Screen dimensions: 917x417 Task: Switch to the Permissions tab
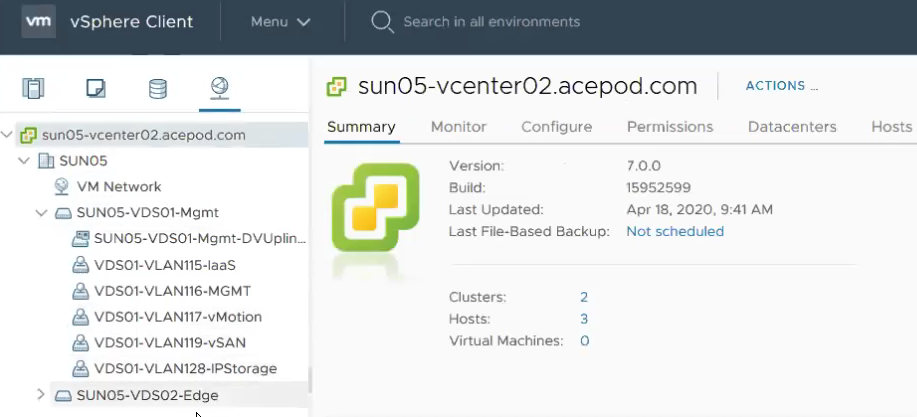[670, 127]
